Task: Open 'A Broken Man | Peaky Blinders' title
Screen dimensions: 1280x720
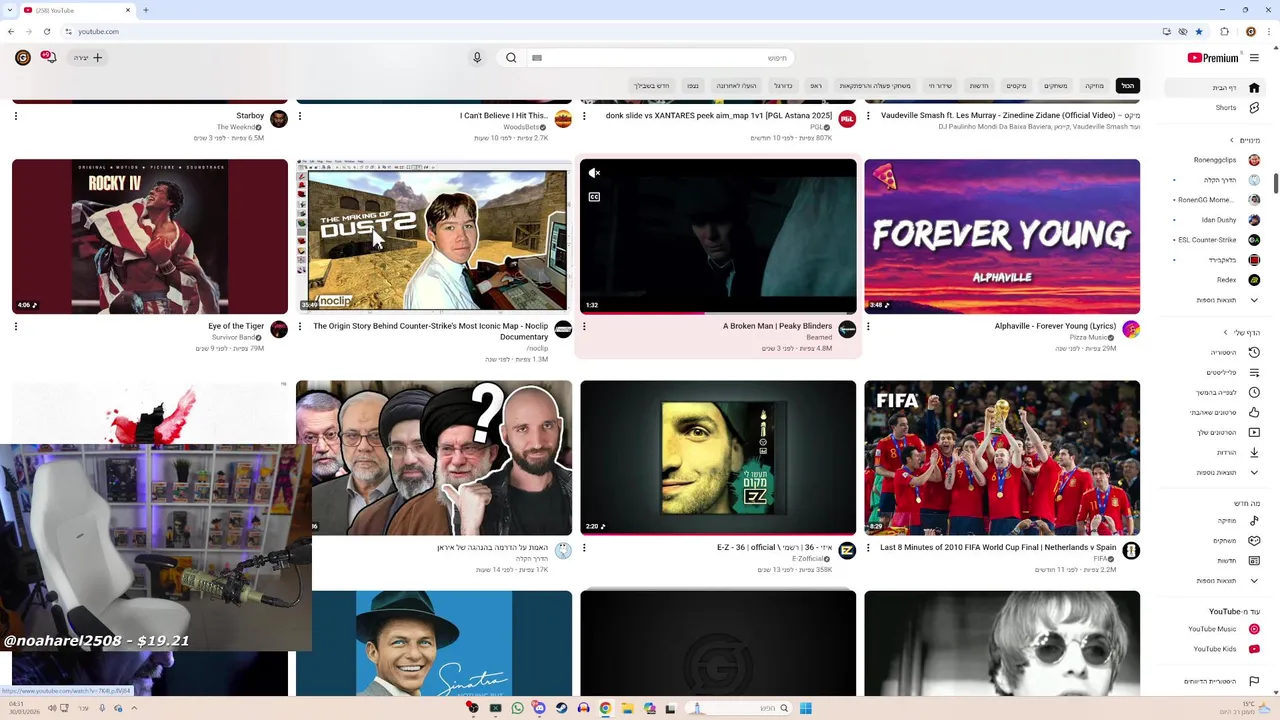Action: tap(777, 326)
